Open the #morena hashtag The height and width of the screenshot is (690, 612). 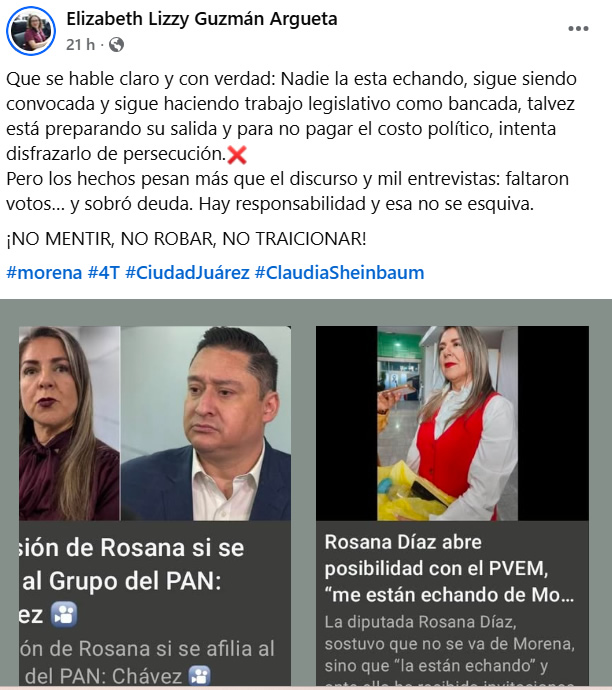click(x=44, y=273)
